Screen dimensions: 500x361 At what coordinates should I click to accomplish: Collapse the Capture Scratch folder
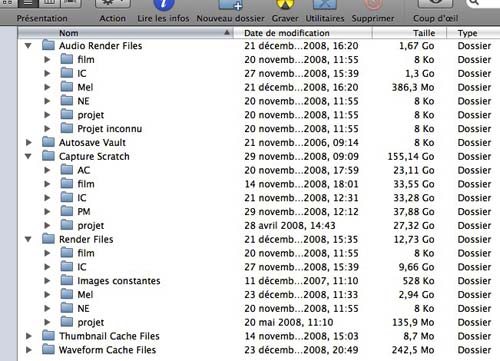point(28,156)
